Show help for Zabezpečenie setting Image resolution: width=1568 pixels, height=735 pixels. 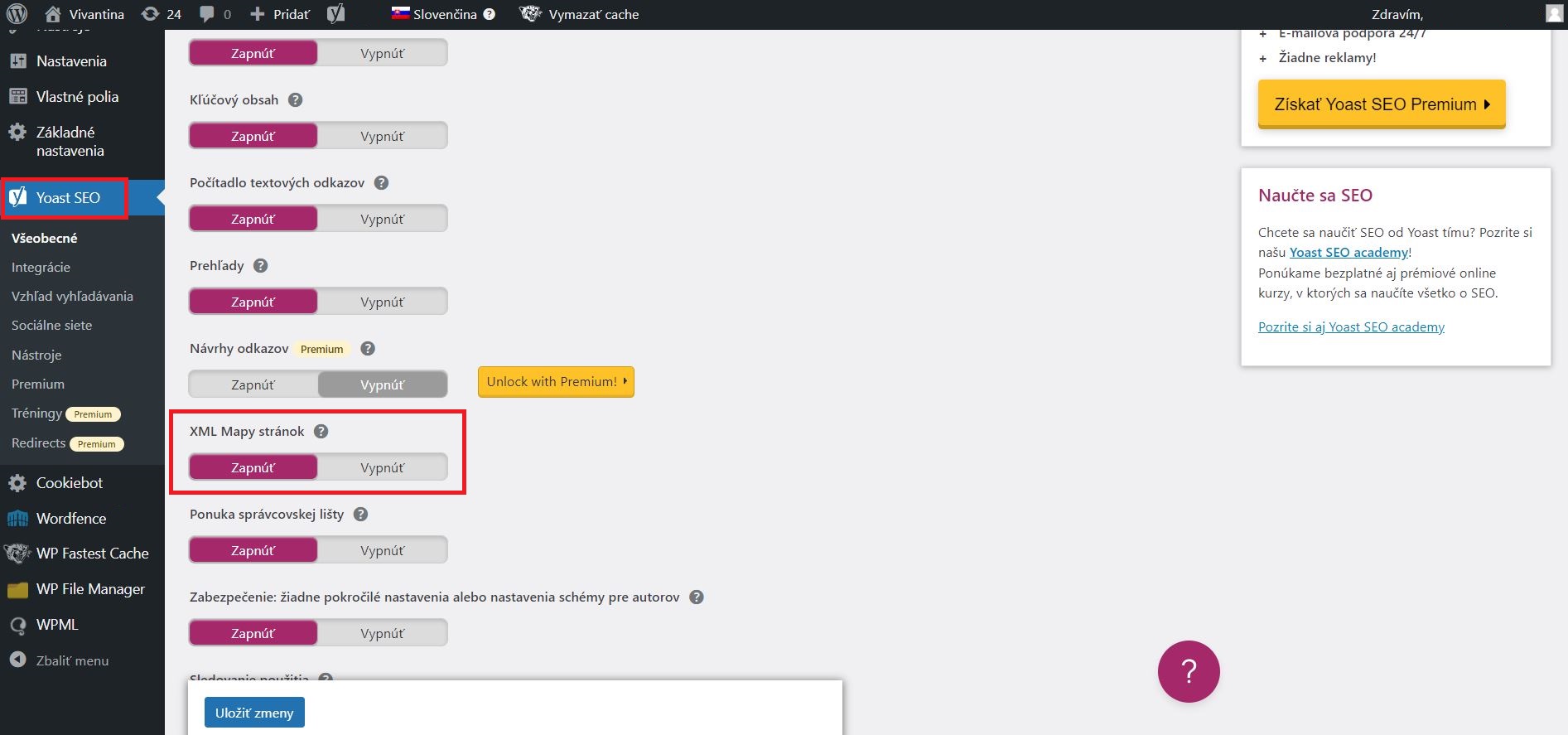pos(697,597)
